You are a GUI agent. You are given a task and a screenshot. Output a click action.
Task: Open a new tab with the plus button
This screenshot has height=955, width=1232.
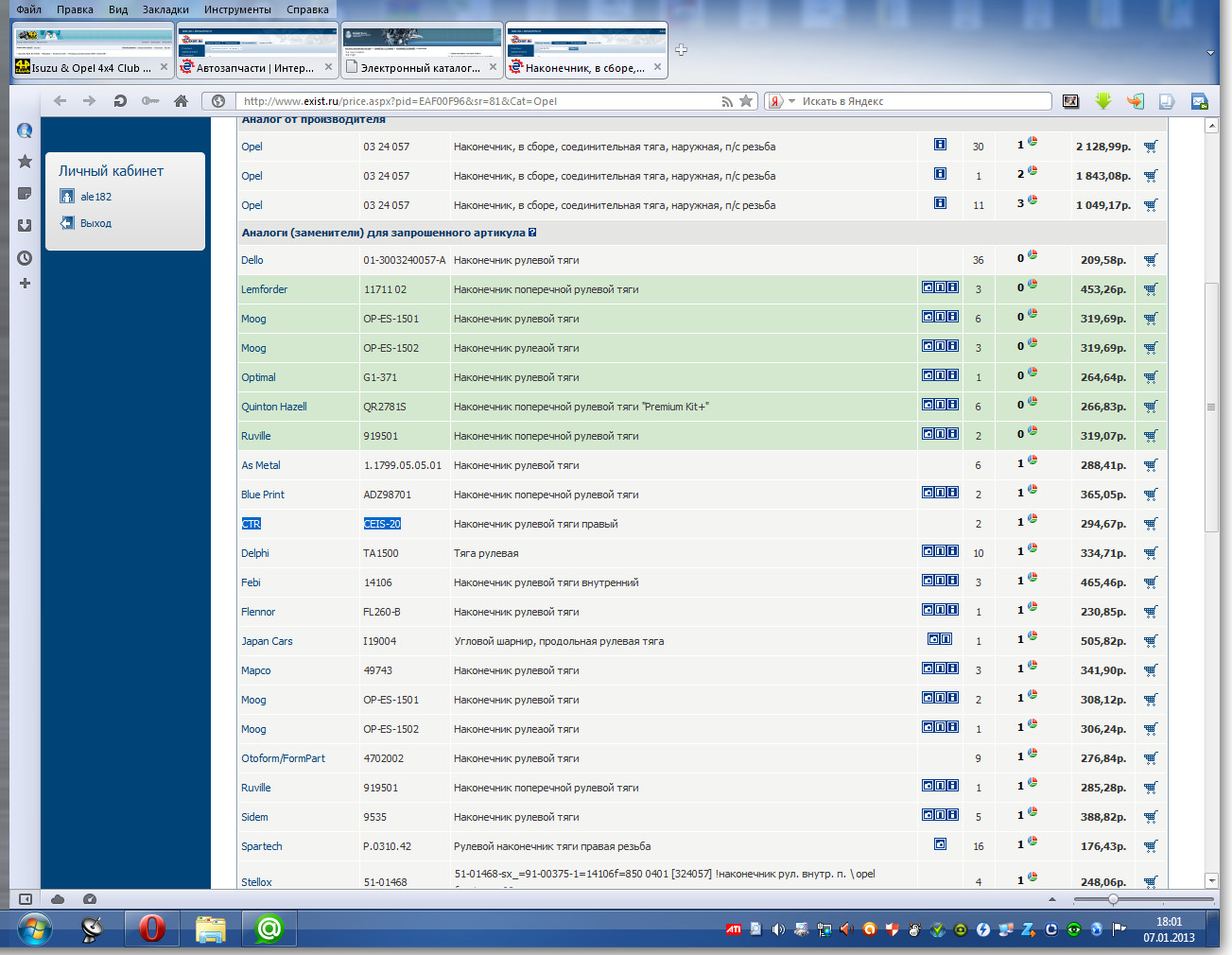pyautogui.click(x=681, y=50)
